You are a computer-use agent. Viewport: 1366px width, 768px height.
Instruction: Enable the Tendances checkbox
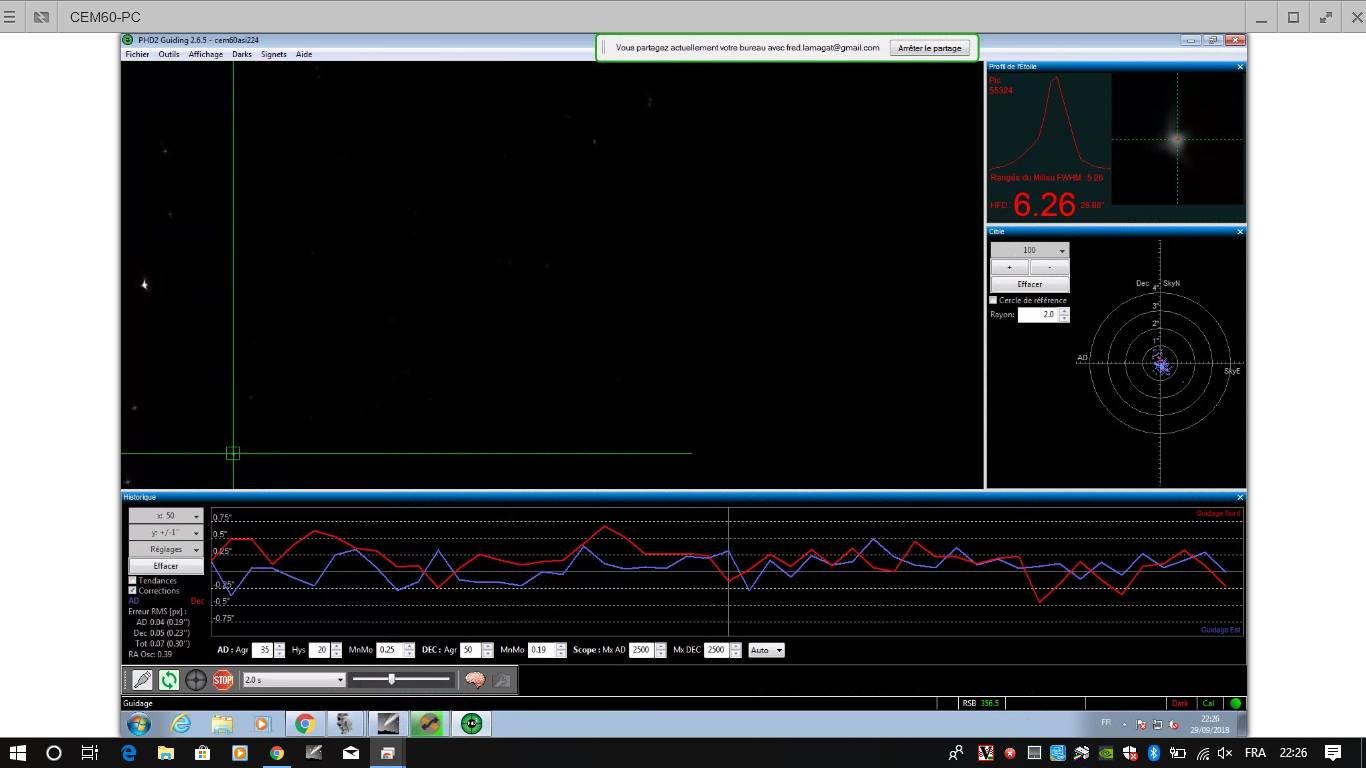(x=132, y=581)
